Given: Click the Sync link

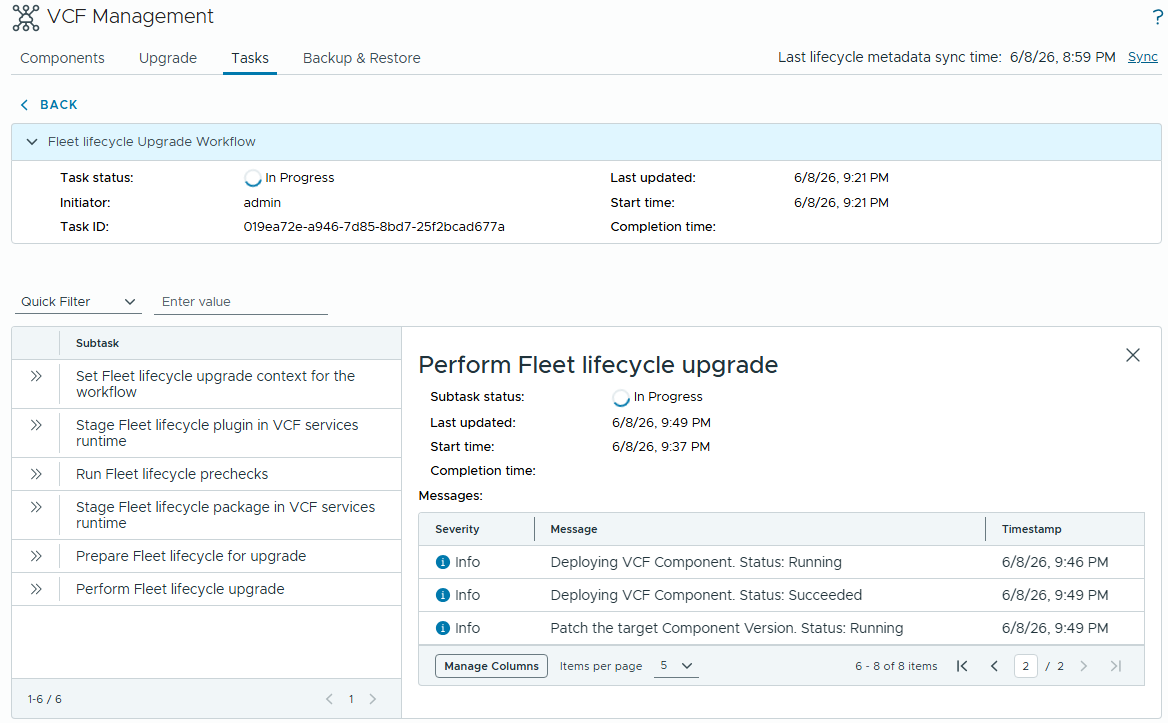Looking at the screenshot, I should pyautogui.click(x=1143, y=57).
